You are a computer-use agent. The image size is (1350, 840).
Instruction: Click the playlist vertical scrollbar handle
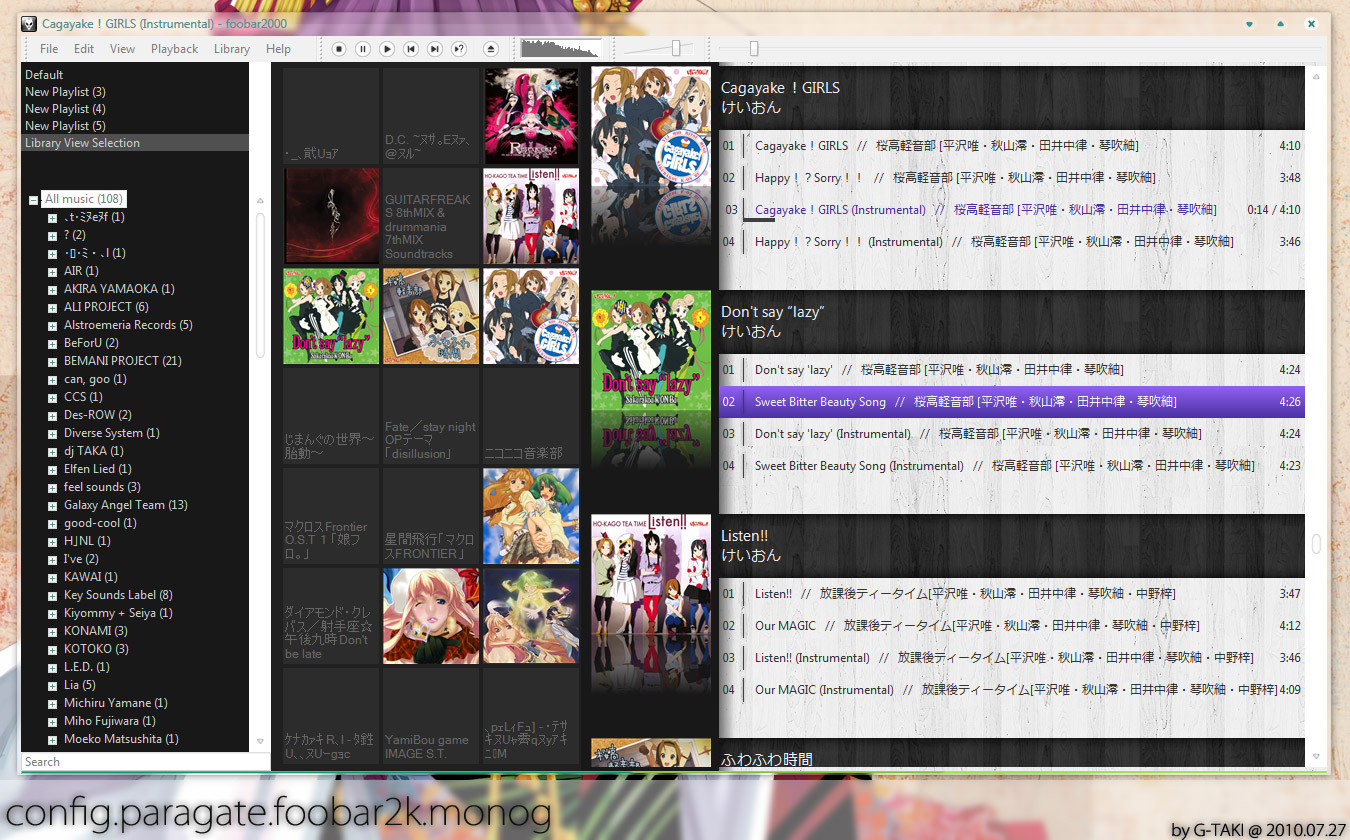coord(1316,543)
